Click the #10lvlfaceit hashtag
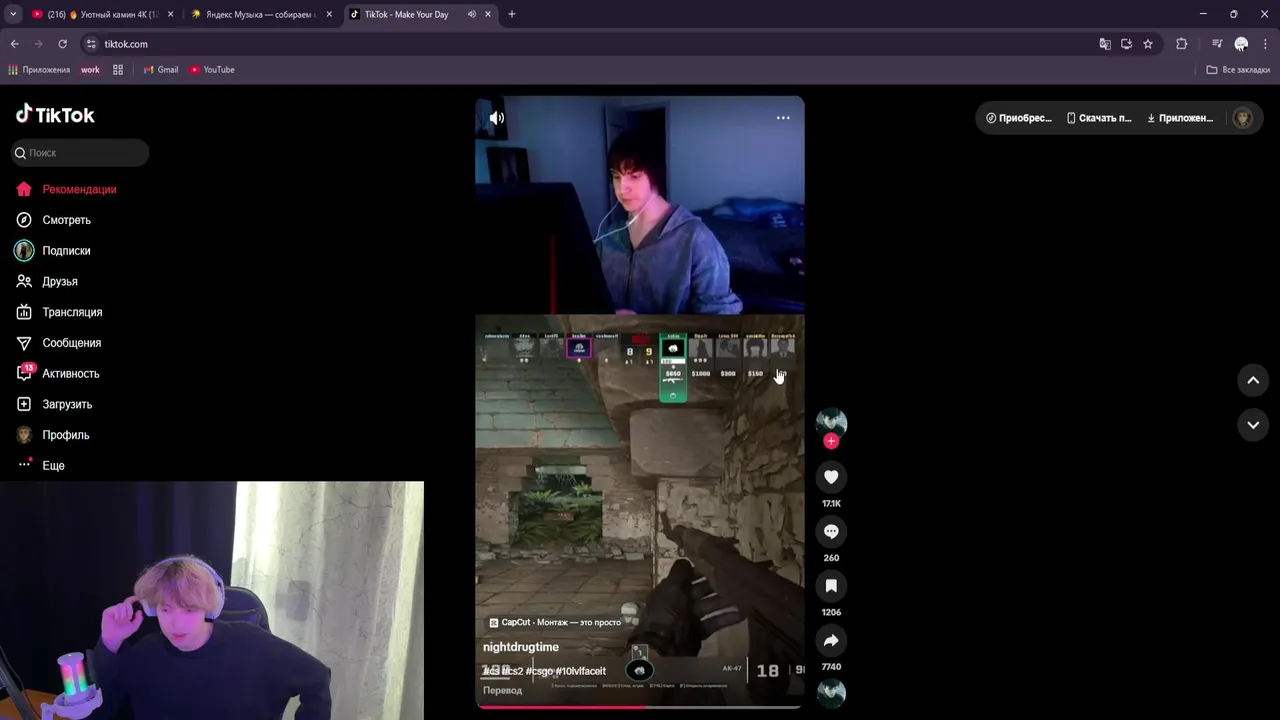 coord(581,671)
